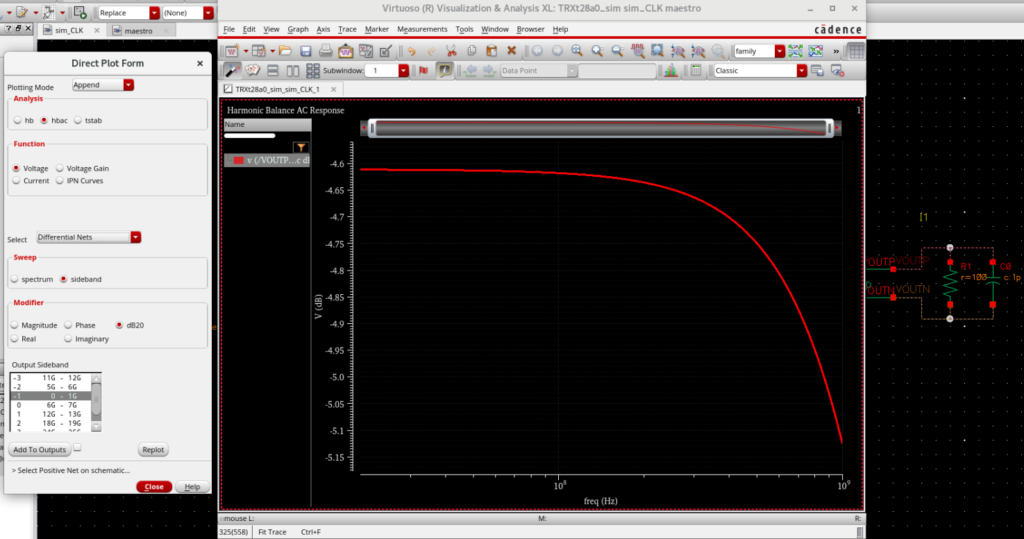Select Imaginary modifier radio button
Viewport: 1024px width, 539px height.
click(x=68, y=339)
